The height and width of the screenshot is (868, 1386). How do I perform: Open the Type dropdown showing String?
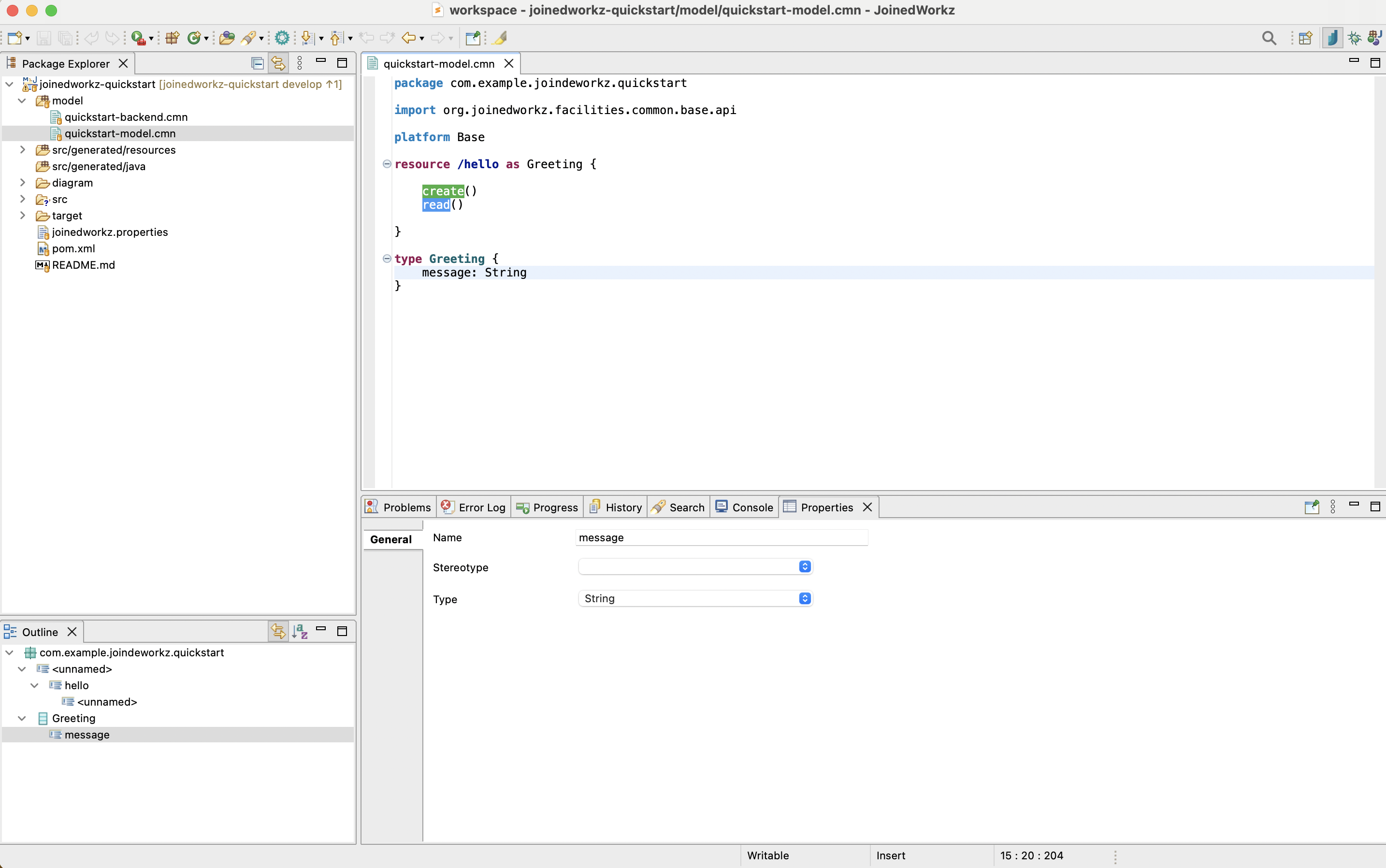pyautogui.click(x=804, y=598)
